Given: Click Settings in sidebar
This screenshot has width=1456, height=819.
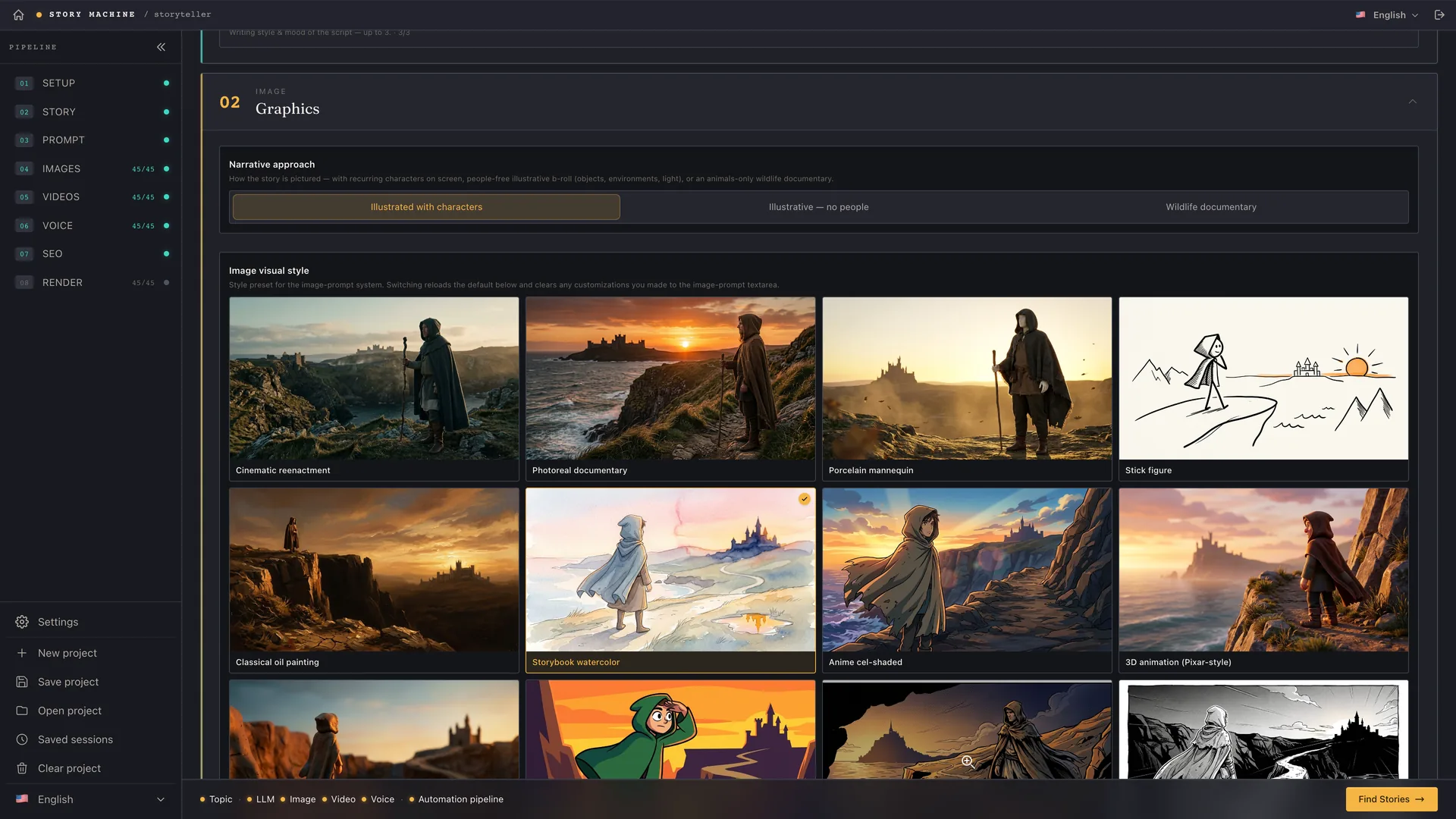Looking at the screenshot, I should coord(58,622).
